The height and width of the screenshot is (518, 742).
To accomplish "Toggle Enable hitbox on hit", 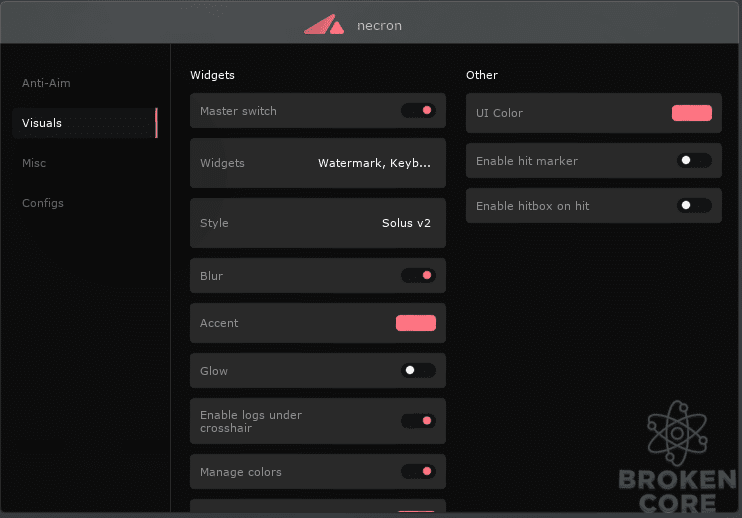I will [x=694, y=206].
